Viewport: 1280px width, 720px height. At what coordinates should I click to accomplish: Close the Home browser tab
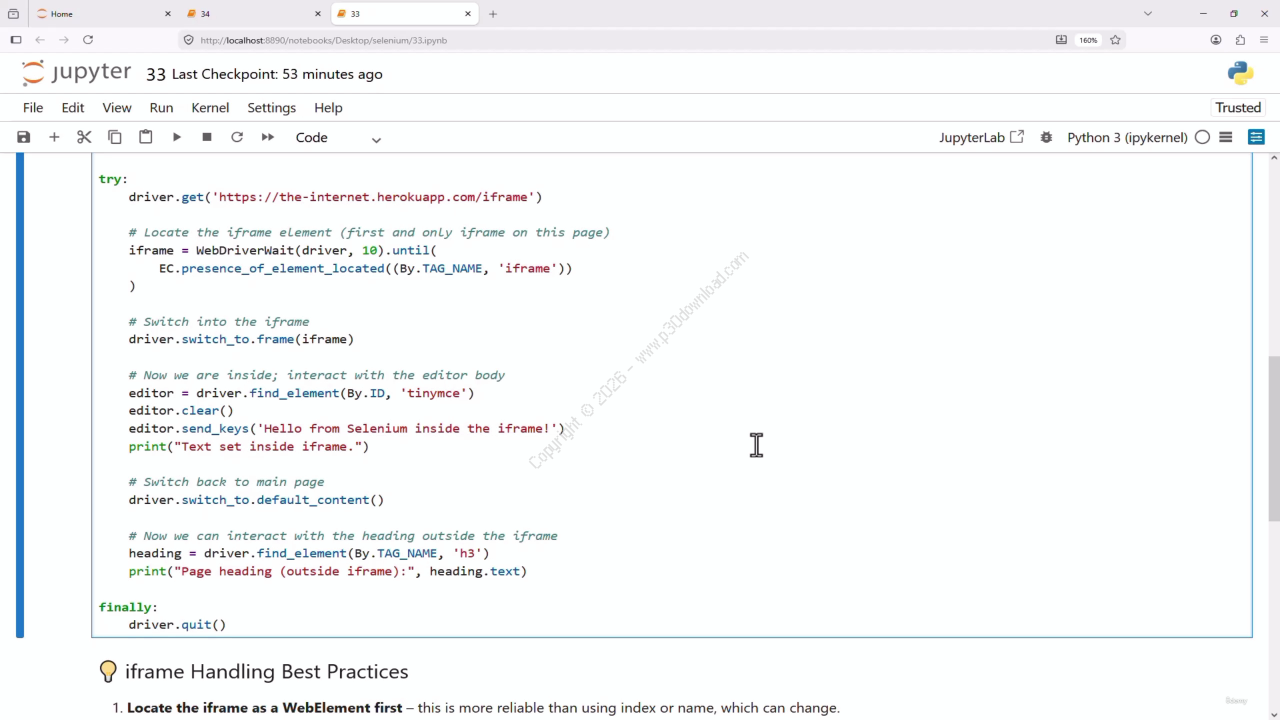click(x=167, y=14)
